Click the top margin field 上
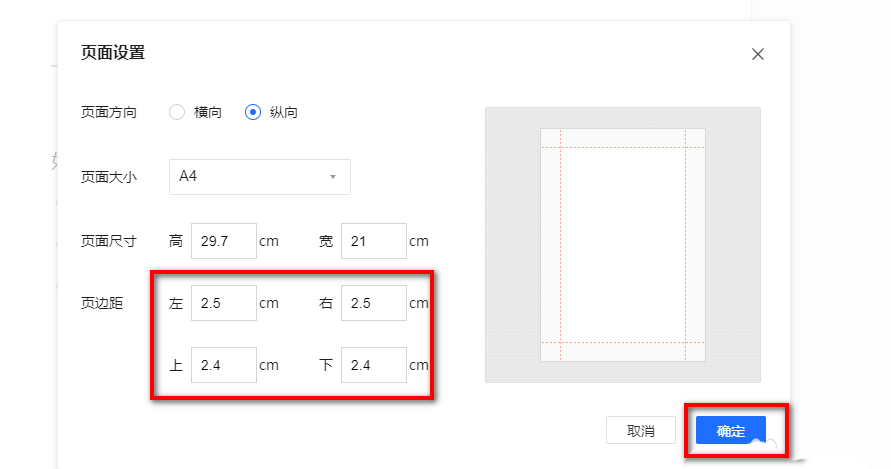The height and width of the screenshot is (469, 891). point(224,365)
